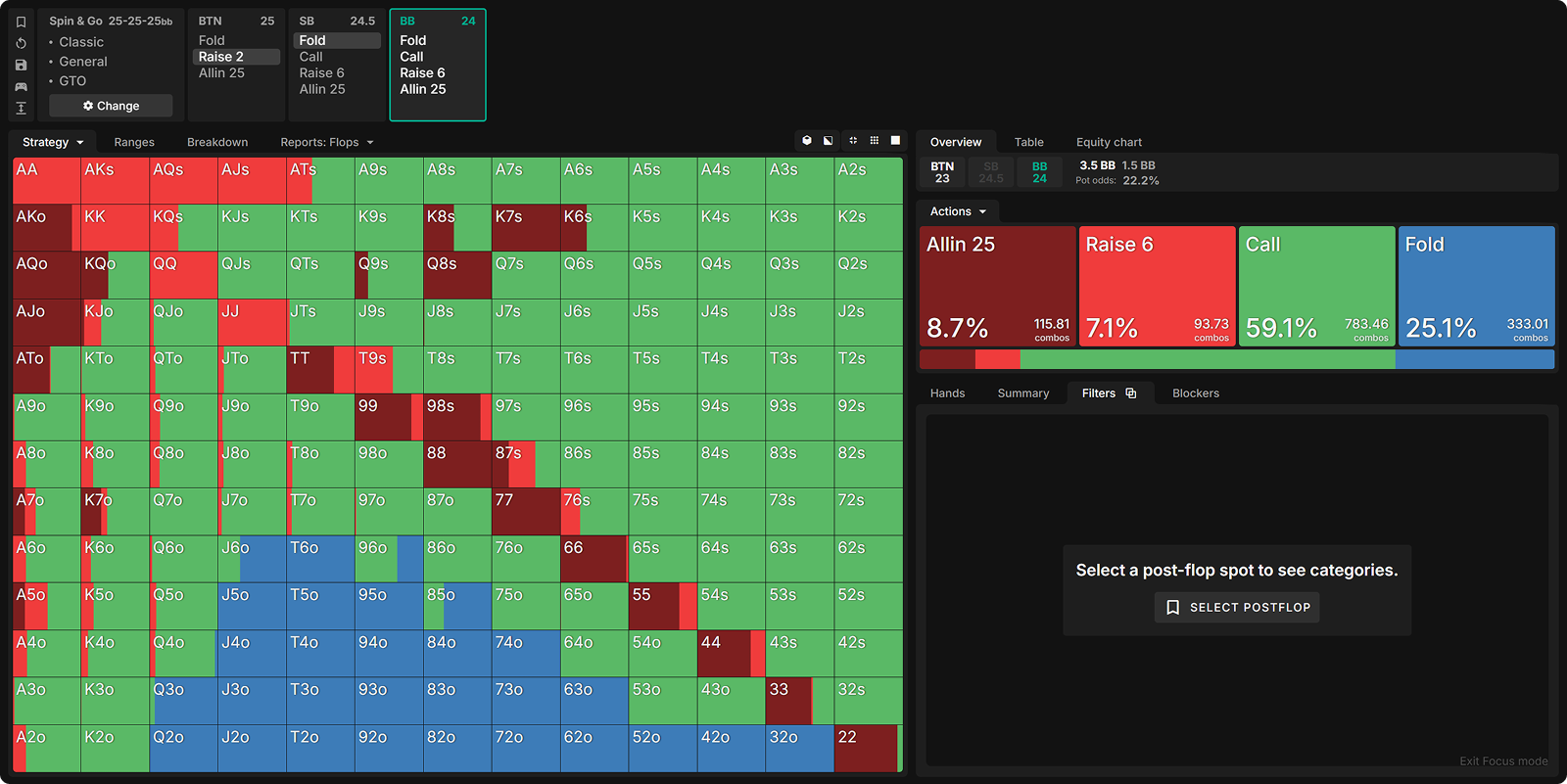Open the gamepad practice icon
This screenshot has width=1567, height=784.
point(21,86)
